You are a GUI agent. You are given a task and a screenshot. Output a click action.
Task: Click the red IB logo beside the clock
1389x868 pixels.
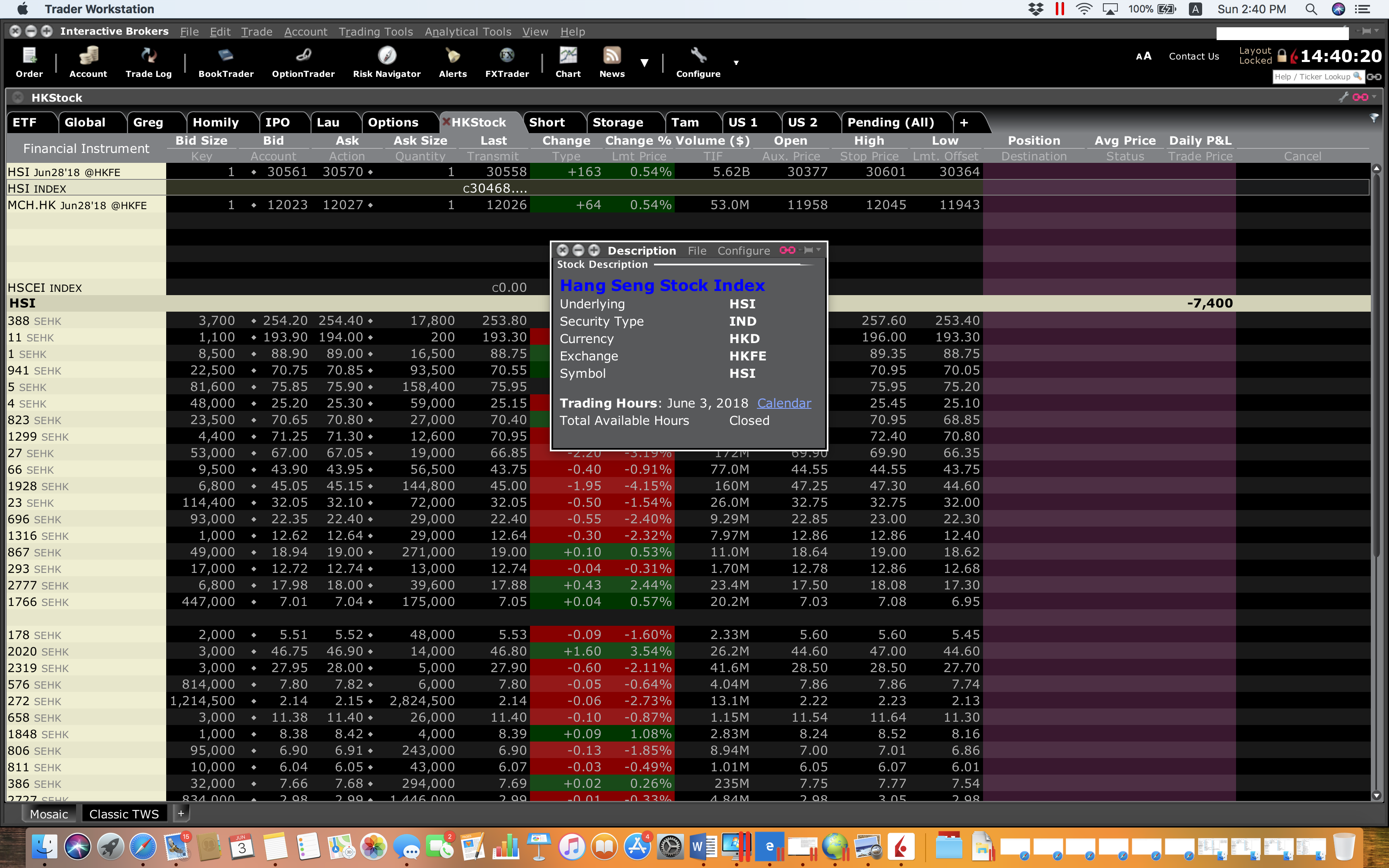coord(1294,56)
